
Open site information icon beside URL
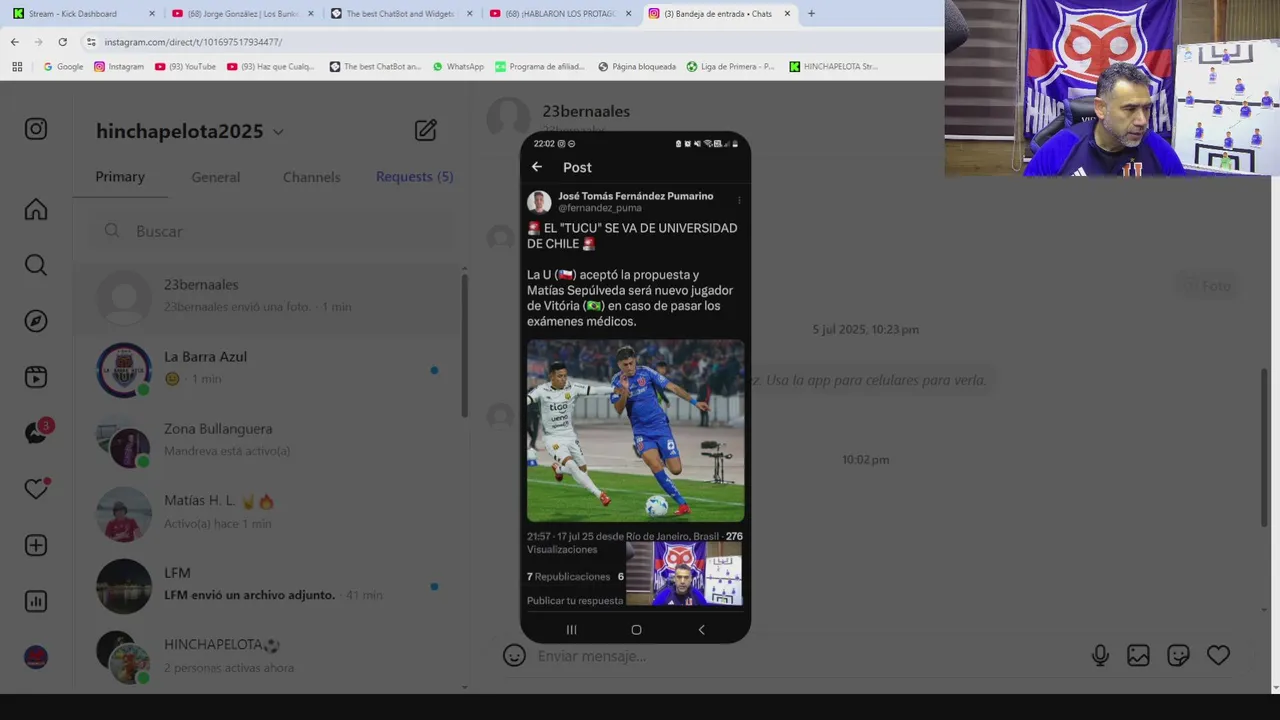pyautogui.click(x=91, y=42)
